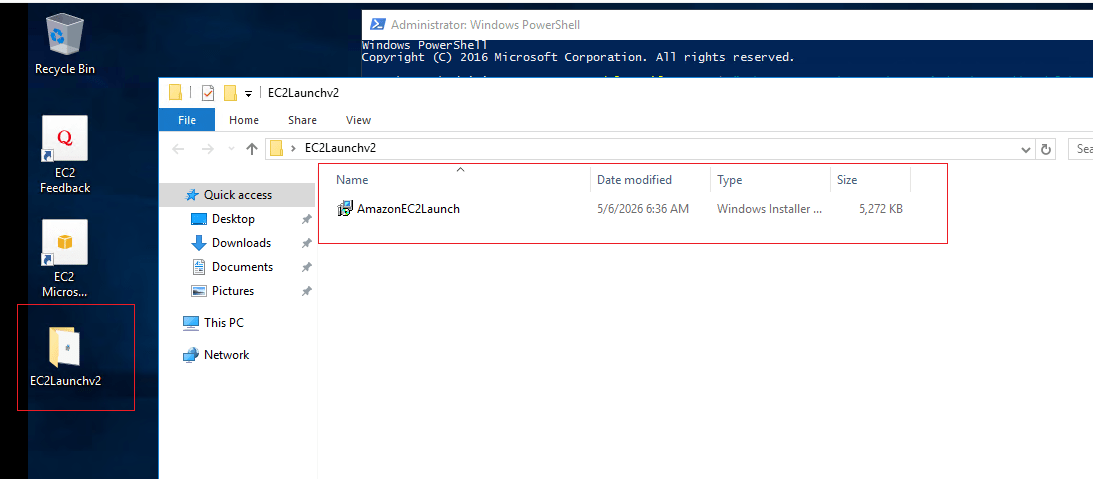The width and height of the screenshot is (1093, 479).
Task: Click the address bar folder icon
Action: (x=277, y=148)
